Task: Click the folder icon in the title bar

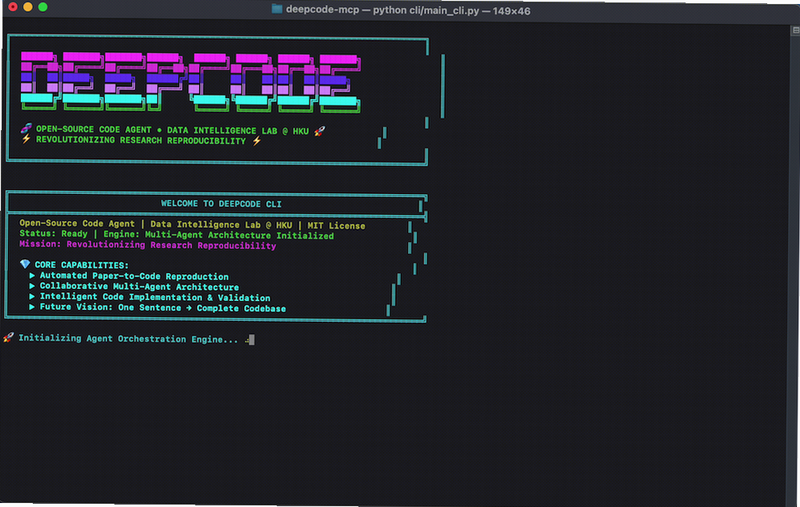Action: coord(277,9)
